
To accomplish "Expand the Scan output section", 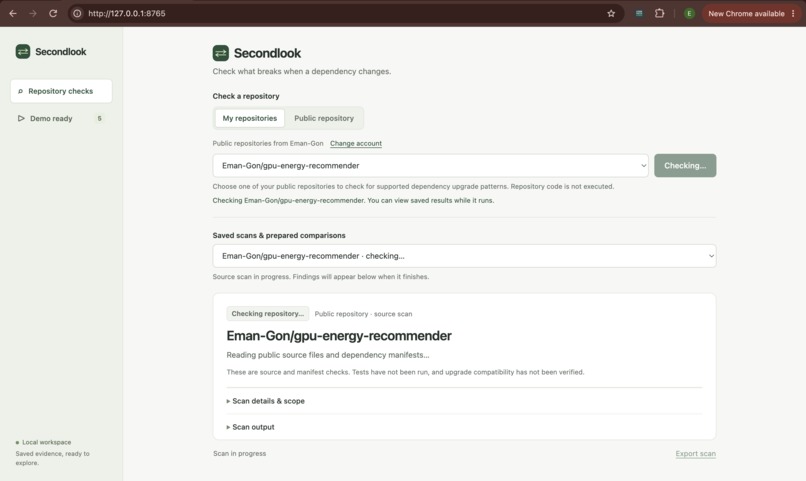I will (x=251, y=427).
